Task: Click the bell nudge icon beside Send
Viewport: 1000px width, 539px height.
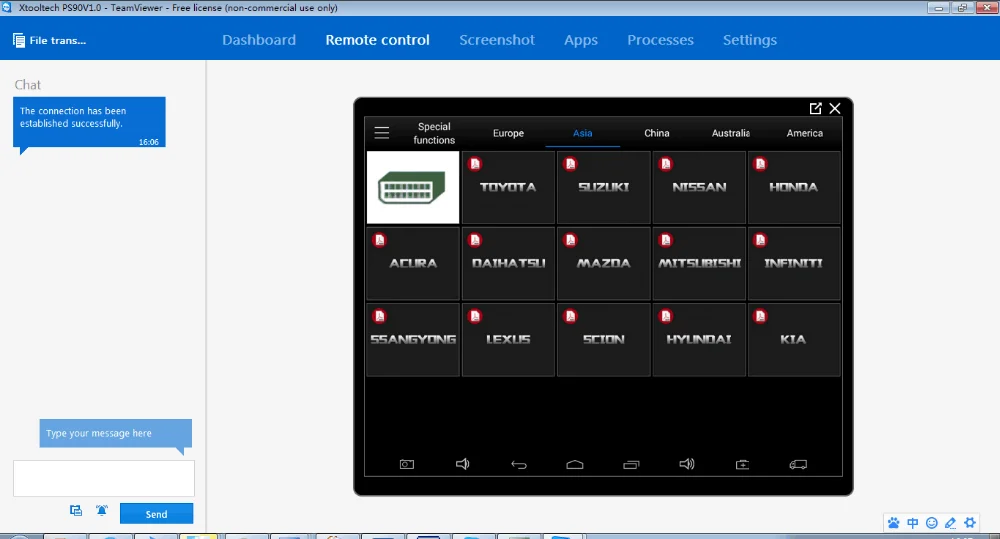Action: point(102,510)
